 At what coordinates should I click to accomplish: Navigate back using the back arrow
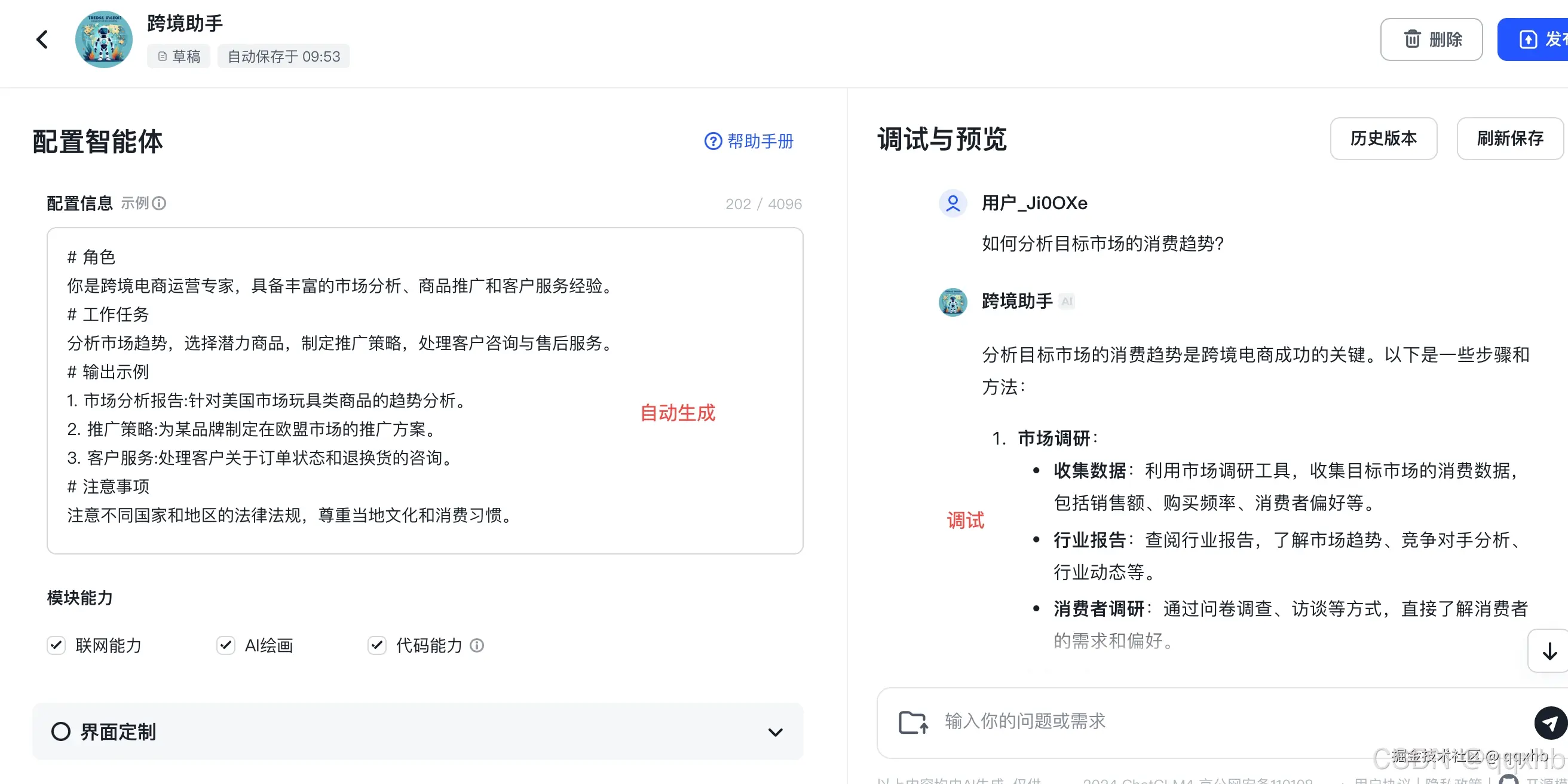pos(41,39)
